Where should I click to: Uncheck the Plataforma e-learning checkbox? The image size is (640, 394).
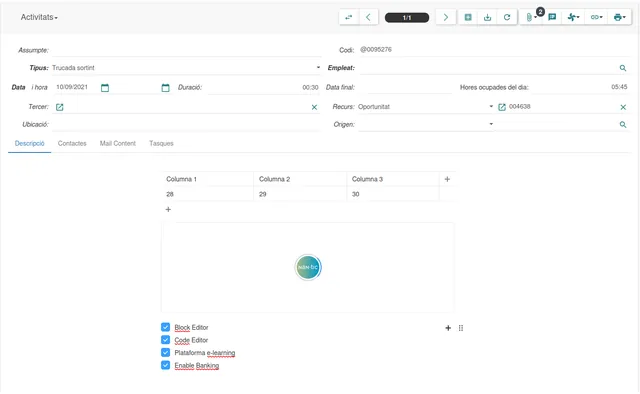[165, 352]
